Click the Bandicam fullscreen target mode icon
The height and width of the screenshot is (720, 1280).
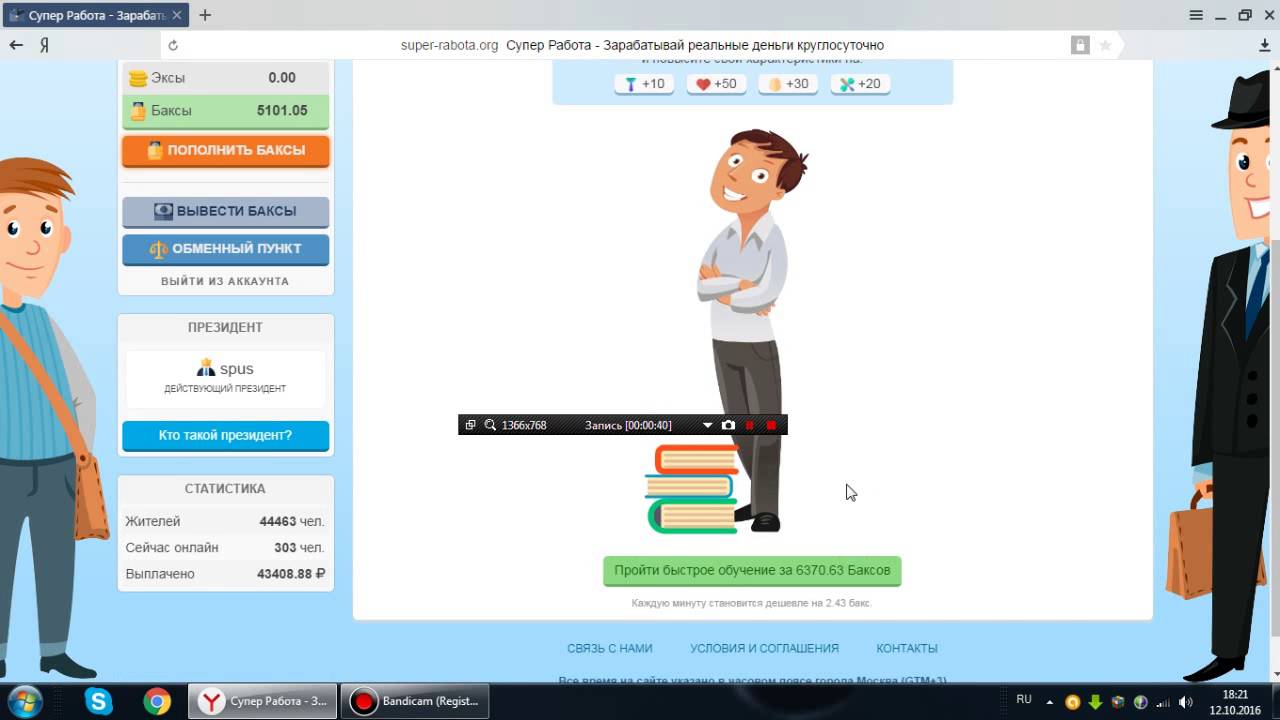[x=470, y=425]
